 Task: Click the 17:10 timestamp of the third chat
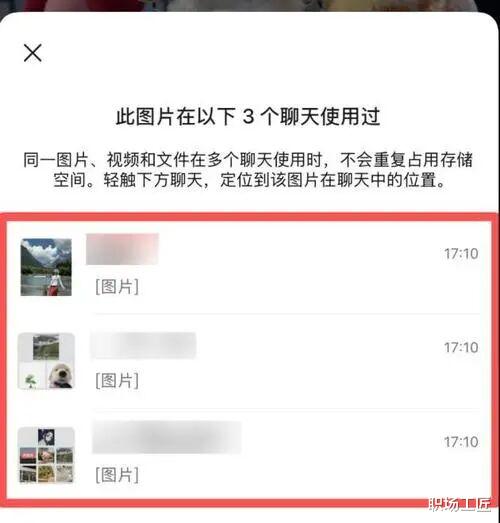click(461, 442)
